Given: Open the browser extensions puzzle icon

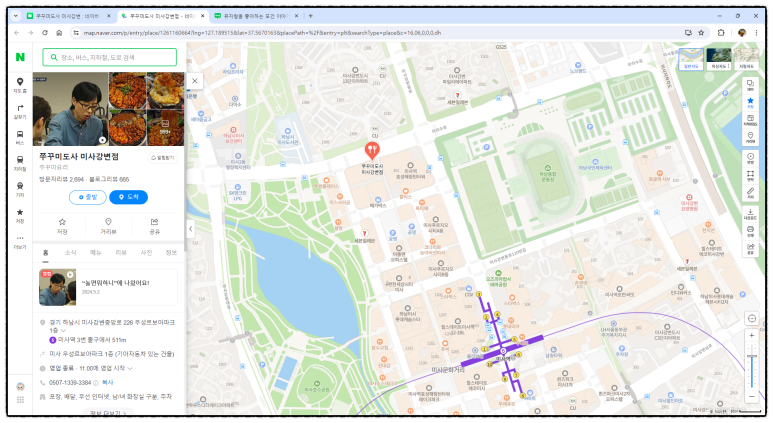Looking at the screenshot, I should pyautogui.click(x=721, y=33).
